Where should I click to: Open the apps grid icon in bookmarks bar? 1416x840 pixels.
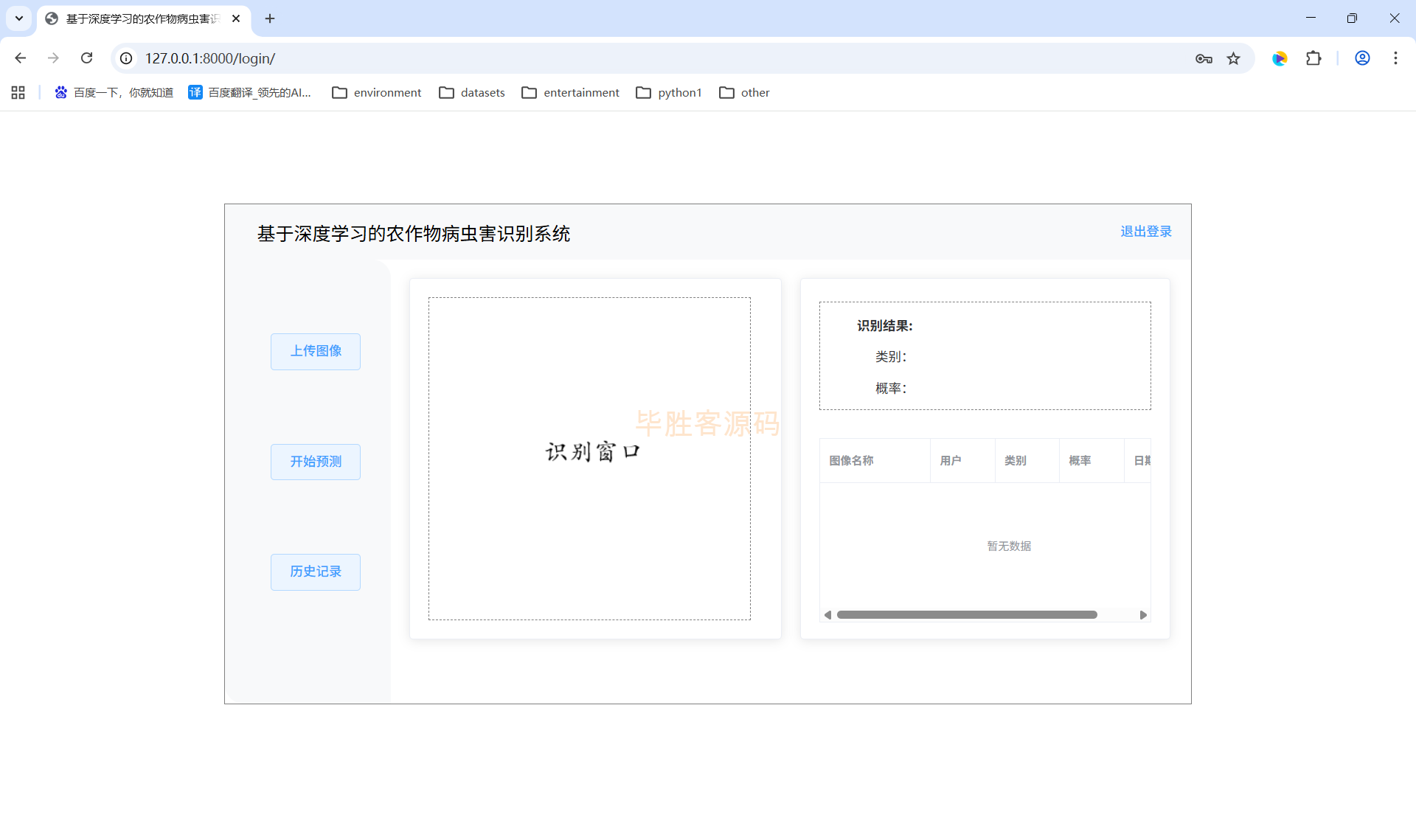(x=18, y=92)
